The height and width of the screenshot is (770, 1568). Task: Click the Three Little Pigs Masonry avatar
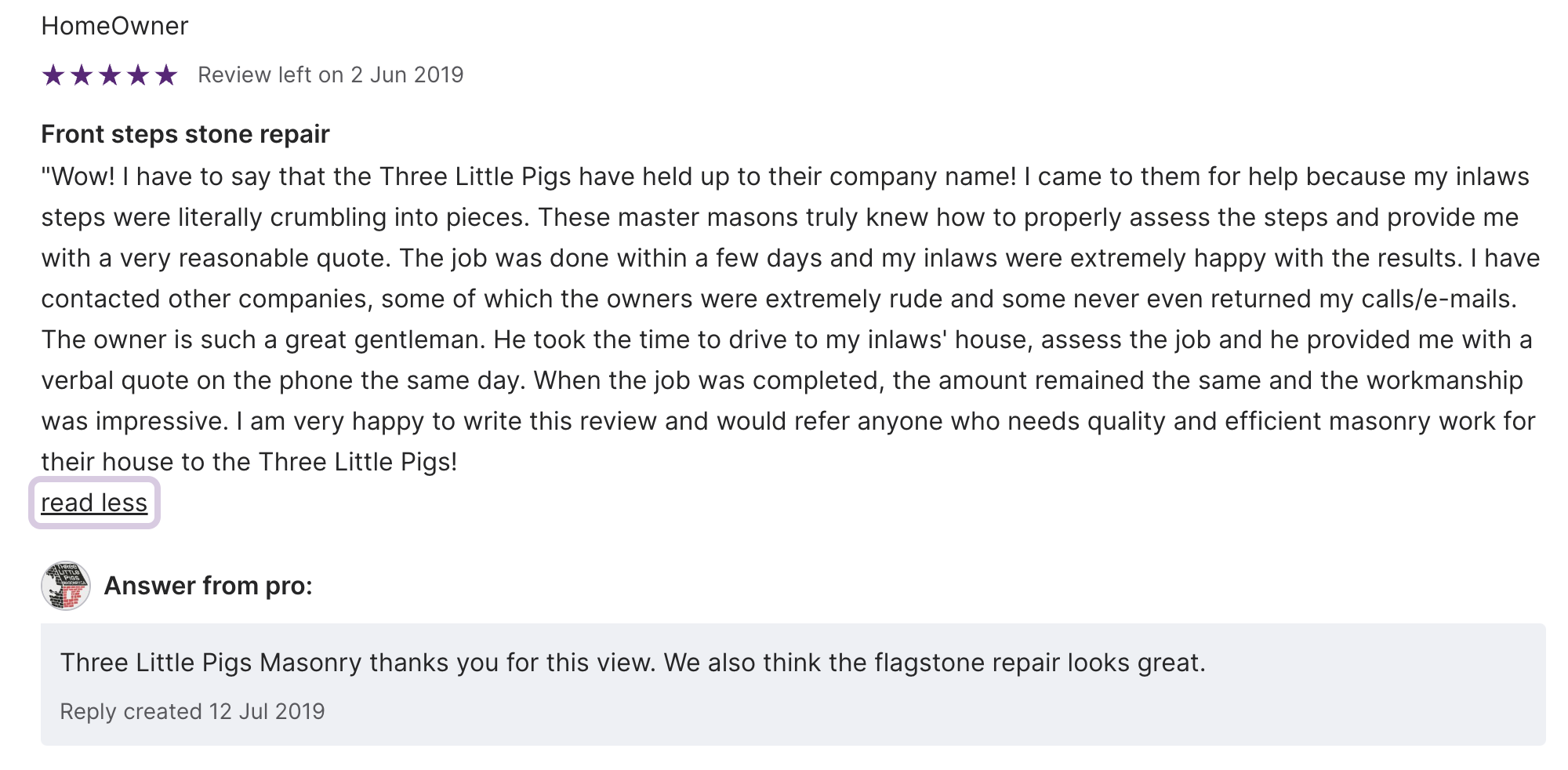point(66,586)
